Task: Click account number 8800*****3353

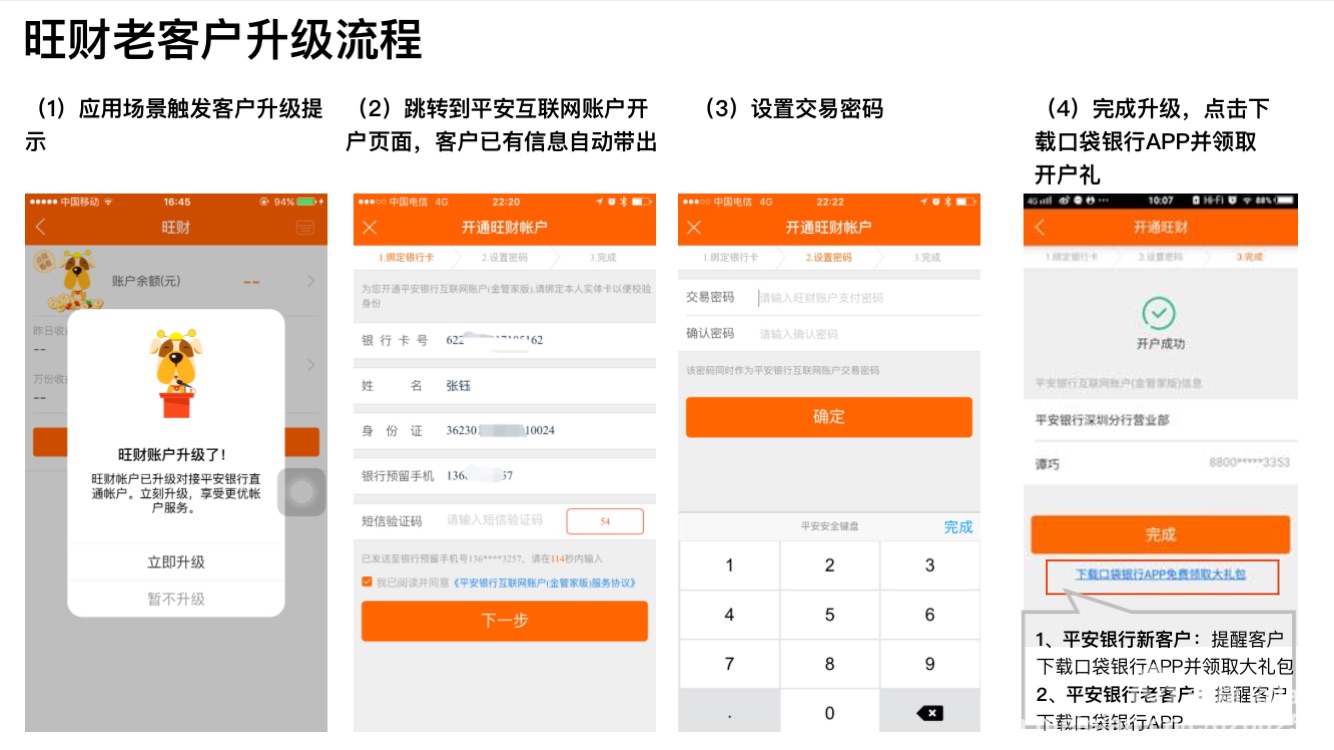Action: (1248, 463)
